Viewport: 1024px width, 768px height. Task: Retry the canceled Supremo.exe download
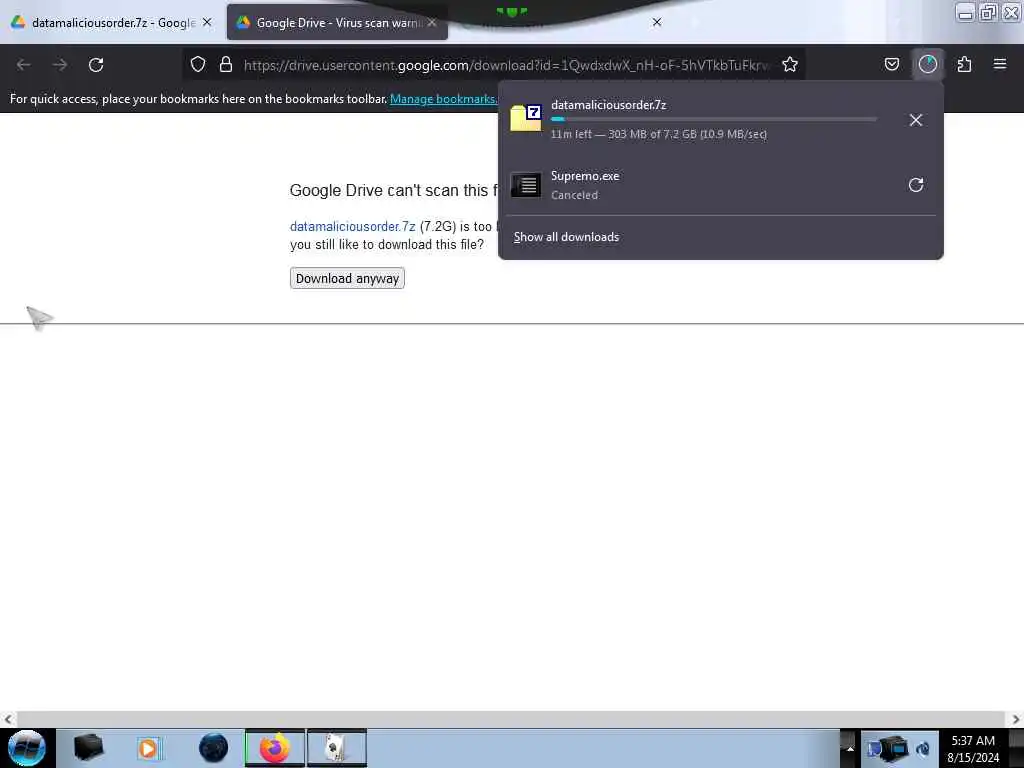coord(916,185)
